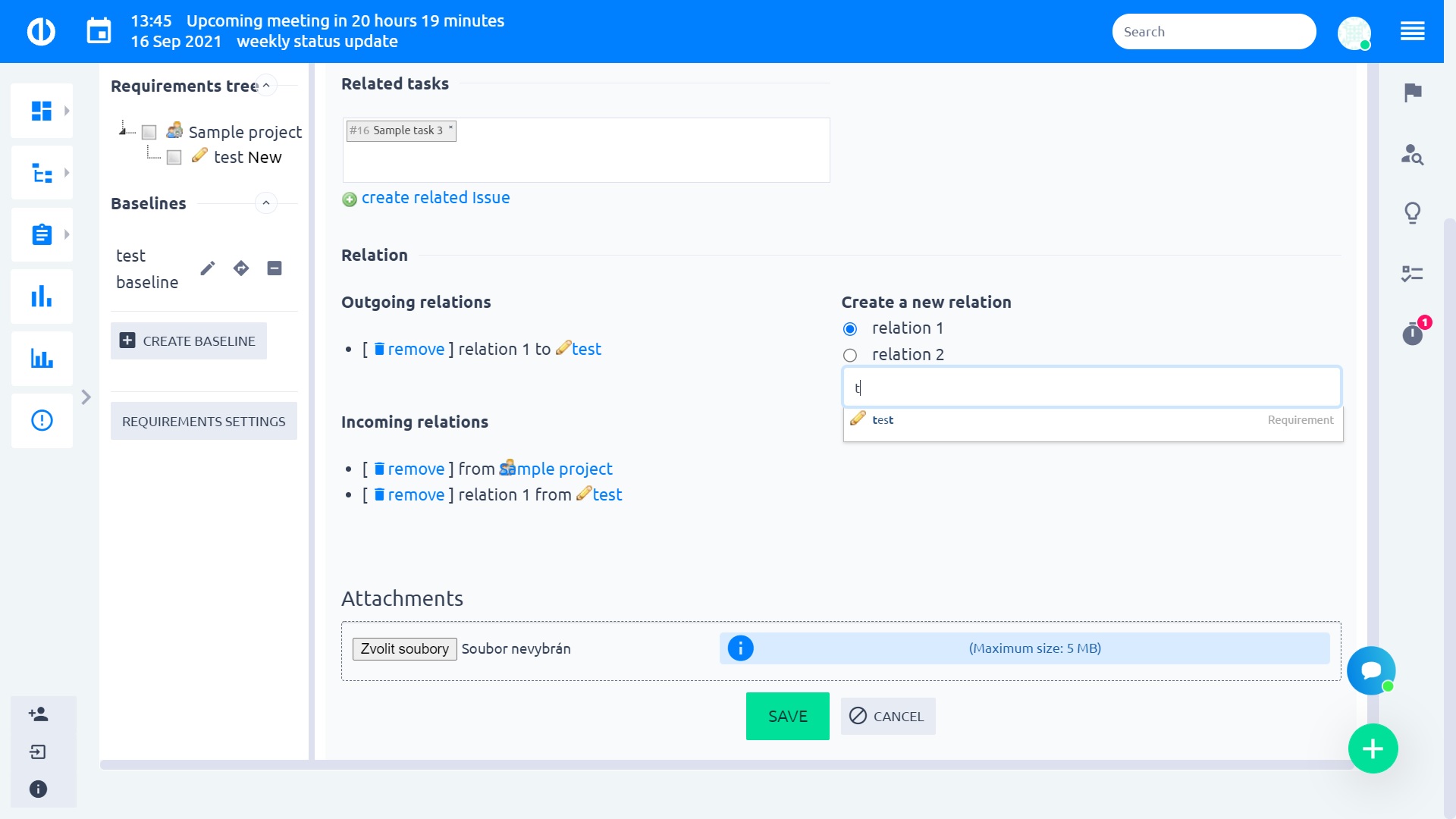The image size is (1456, 819).
Task: Open the chat bubble support widget
Action: coord(1370,670)
